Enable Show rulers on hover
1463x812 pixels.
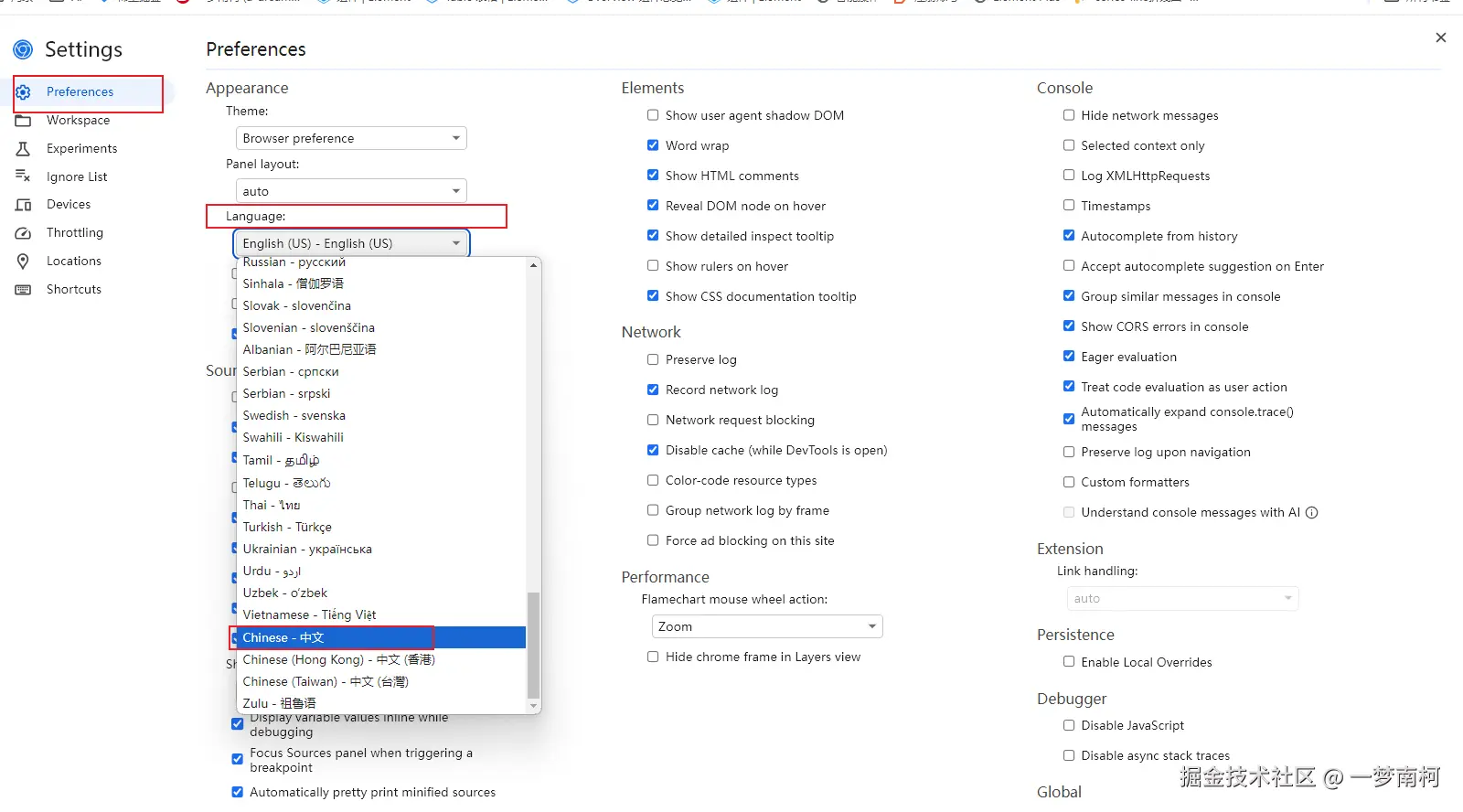[x=653, y=266]
